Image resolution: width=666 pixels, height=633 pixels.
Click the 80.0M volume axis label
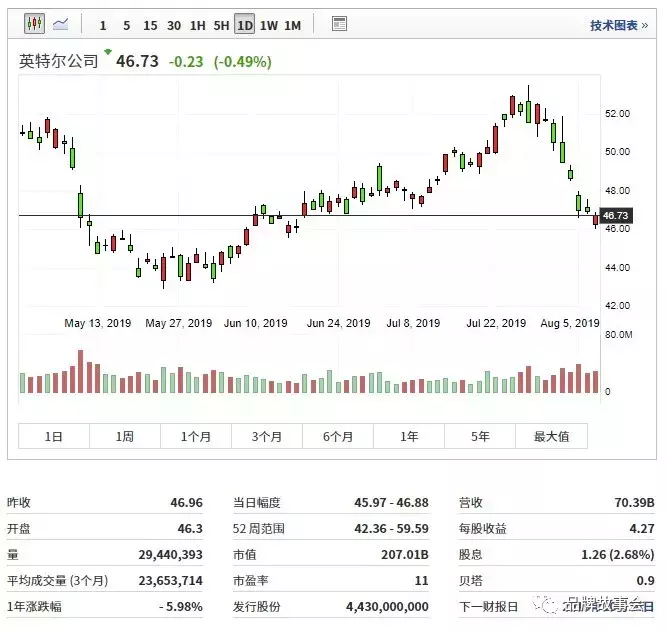pyautogui.click(x=619, y=335)
